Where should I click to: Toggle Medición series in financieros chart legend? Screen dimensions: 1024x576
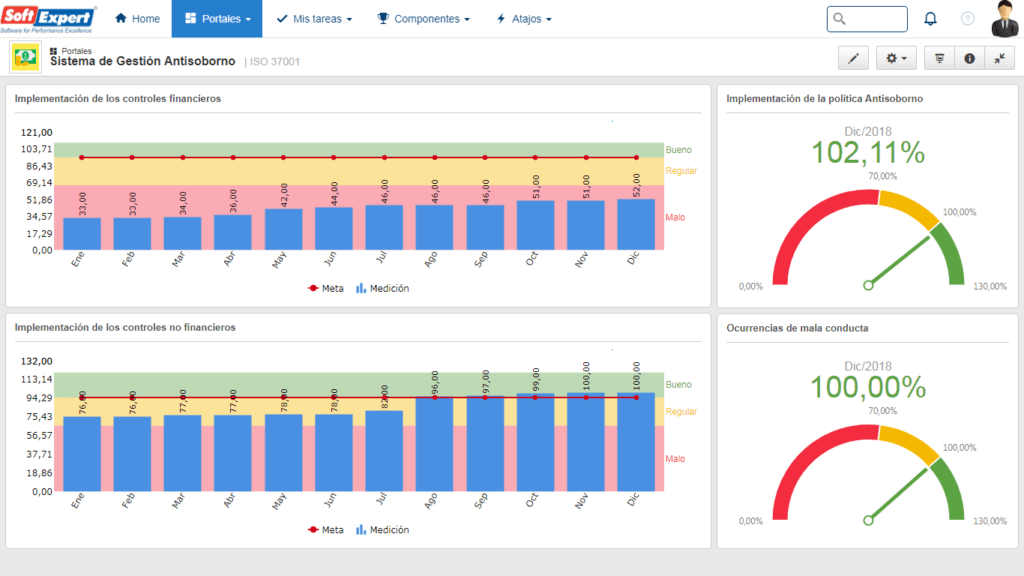[383, 288]
